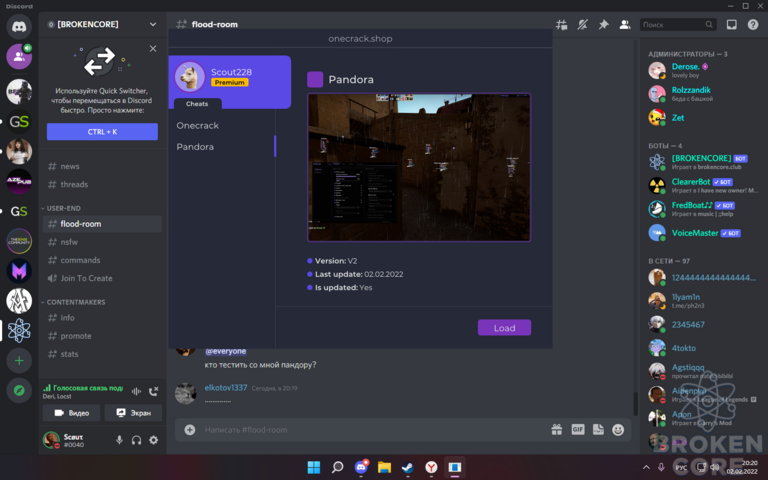Open user settings gear icon
Viewport: 768px width, 480px height.
(153, 440)
